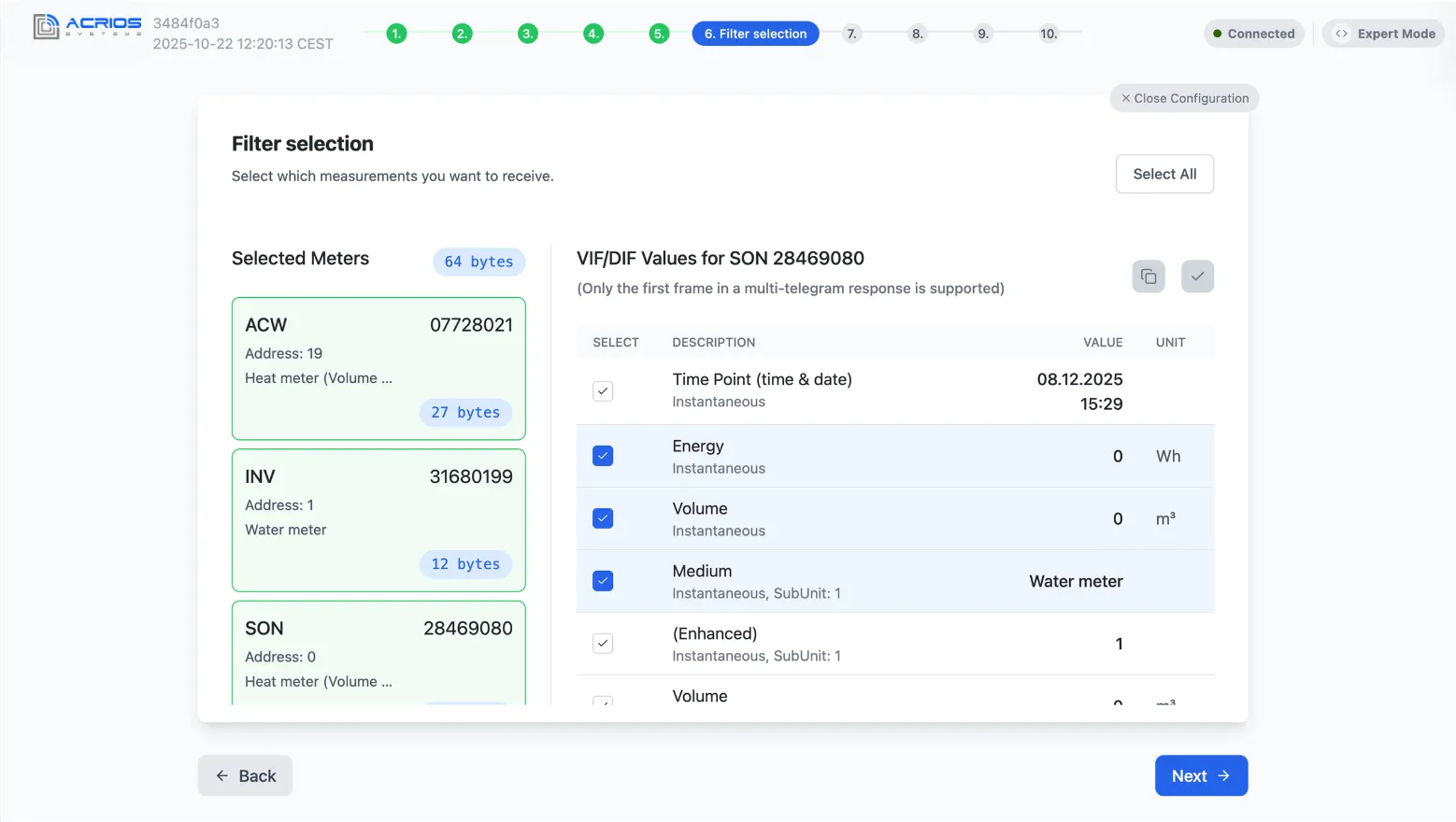Click the Time Point (time & date) label

762,379
